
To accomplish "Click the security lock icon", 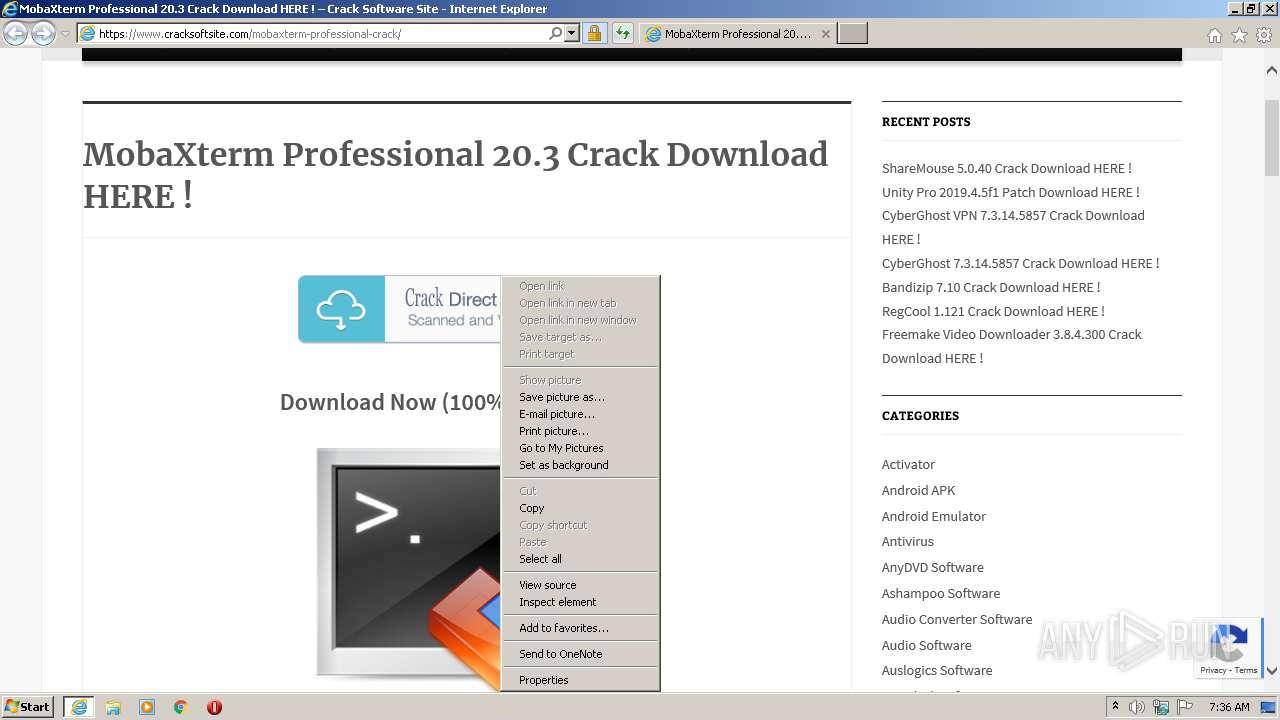I will pyautogui.click(x=594, y=33).
